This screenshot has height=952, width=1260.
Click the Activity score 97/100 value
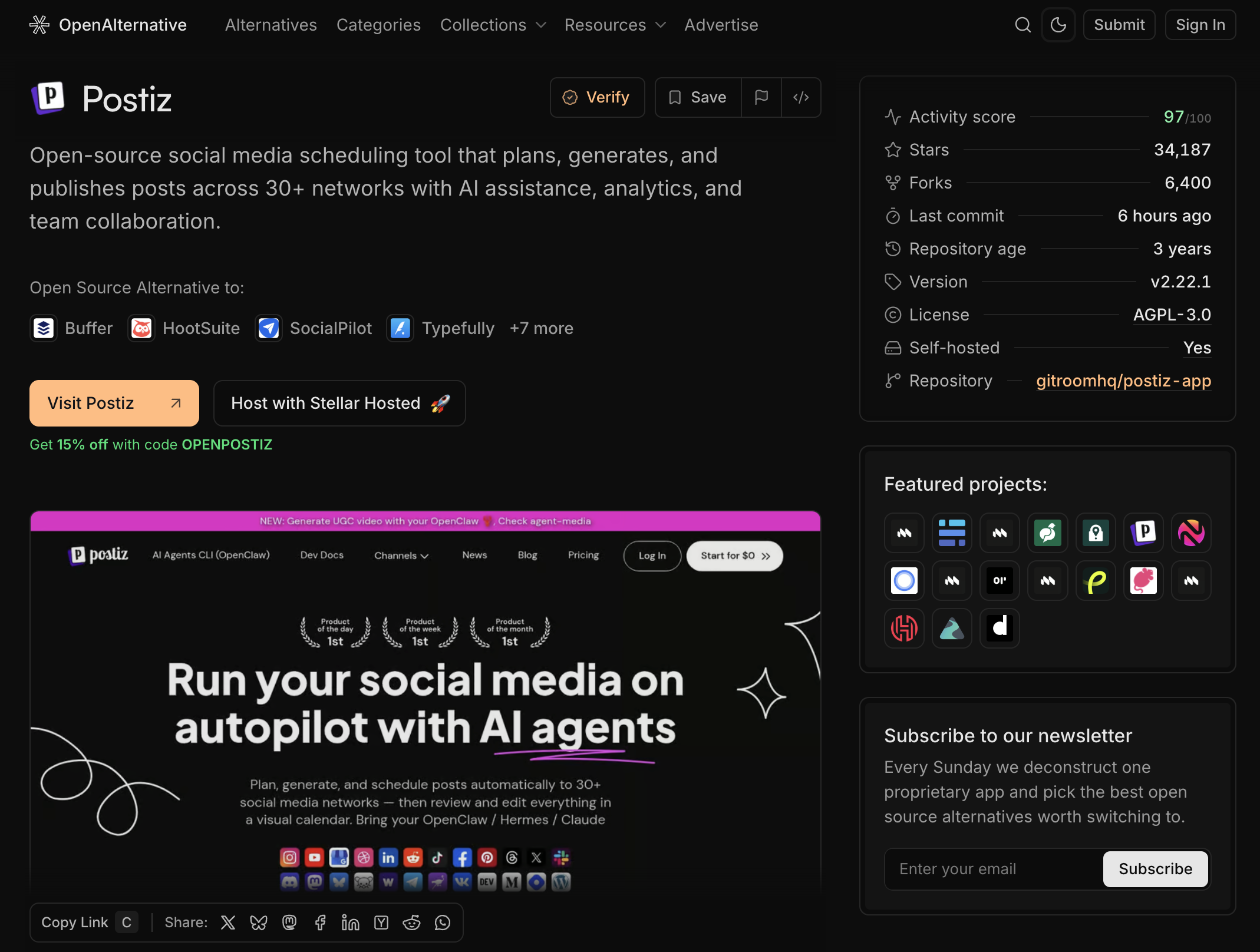click(1187, 117)
